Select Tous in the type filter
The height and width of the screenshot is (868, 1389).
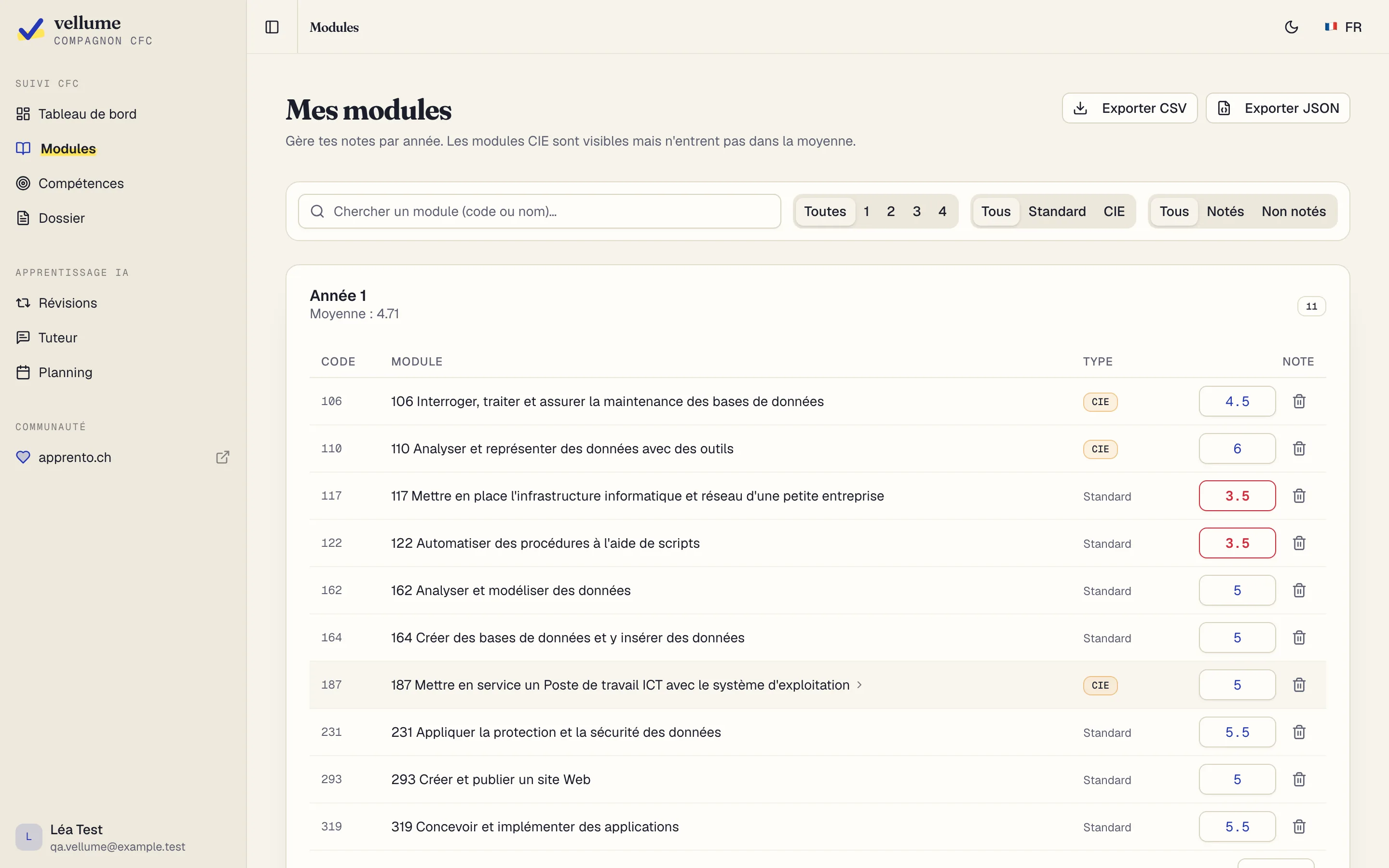pos(996,211)
